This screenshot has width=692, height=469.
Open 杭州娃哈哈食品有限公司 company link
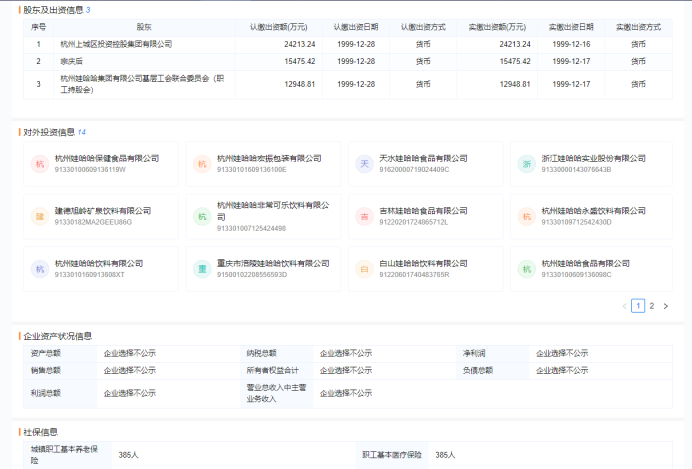[x=586, y=263]
